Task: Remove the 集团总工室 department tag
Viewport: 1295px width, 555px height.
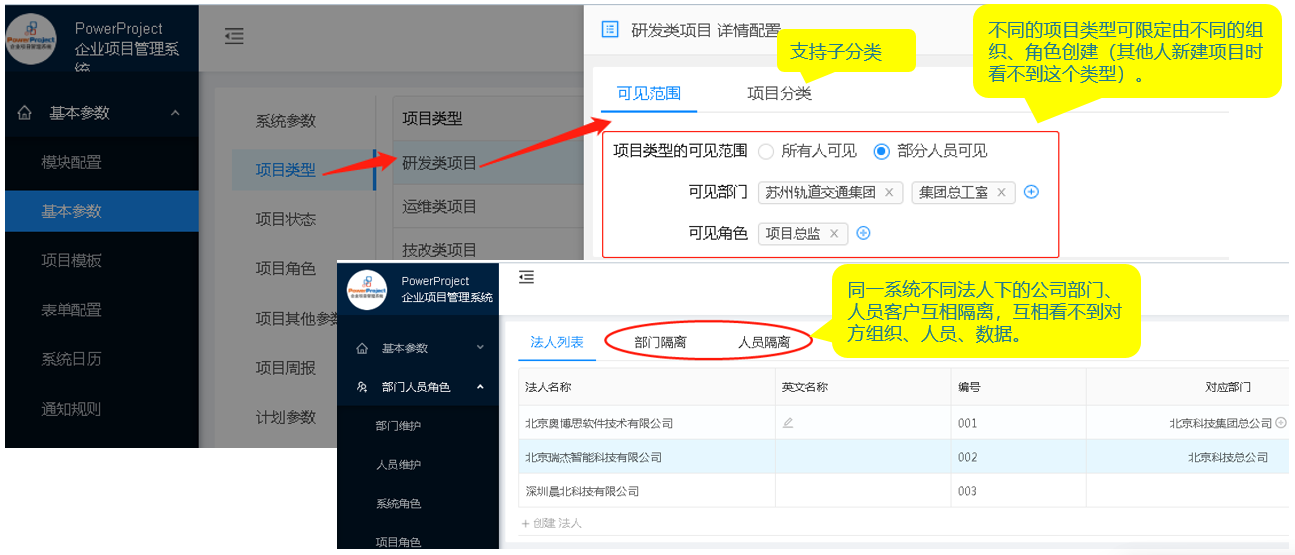Action: pos(1001,192)
